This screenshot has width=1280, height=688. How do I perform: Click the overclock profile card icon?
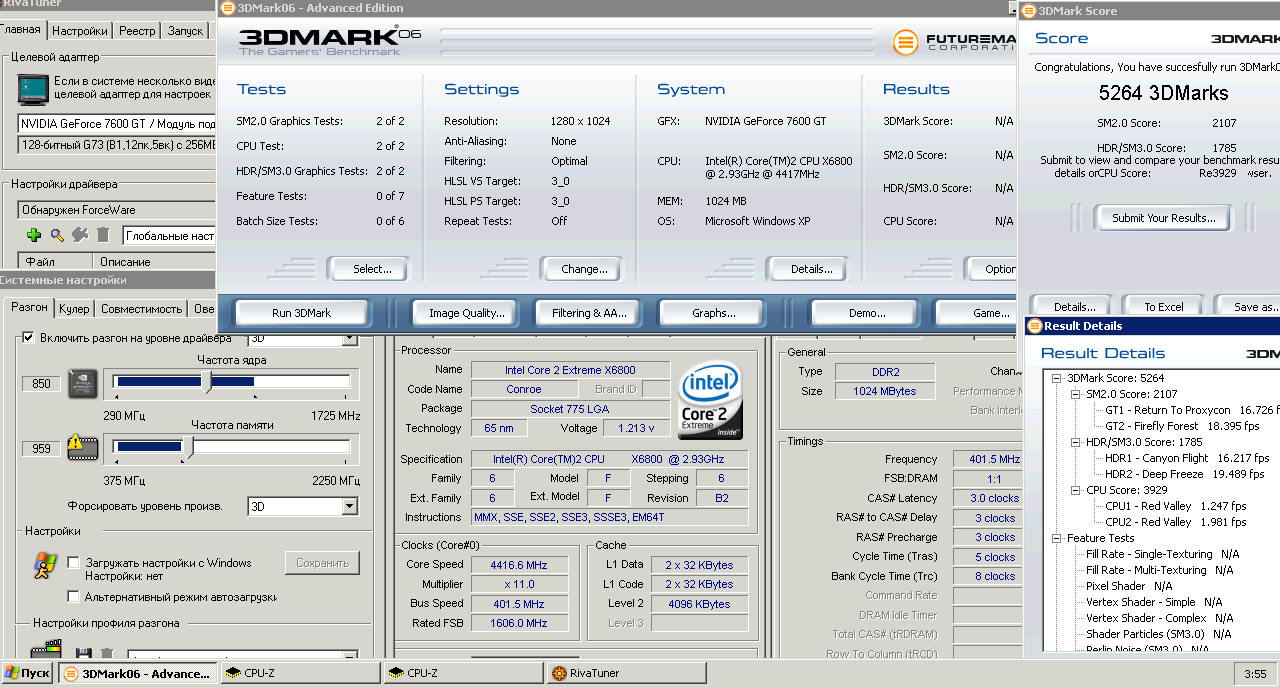coord(46,650)
